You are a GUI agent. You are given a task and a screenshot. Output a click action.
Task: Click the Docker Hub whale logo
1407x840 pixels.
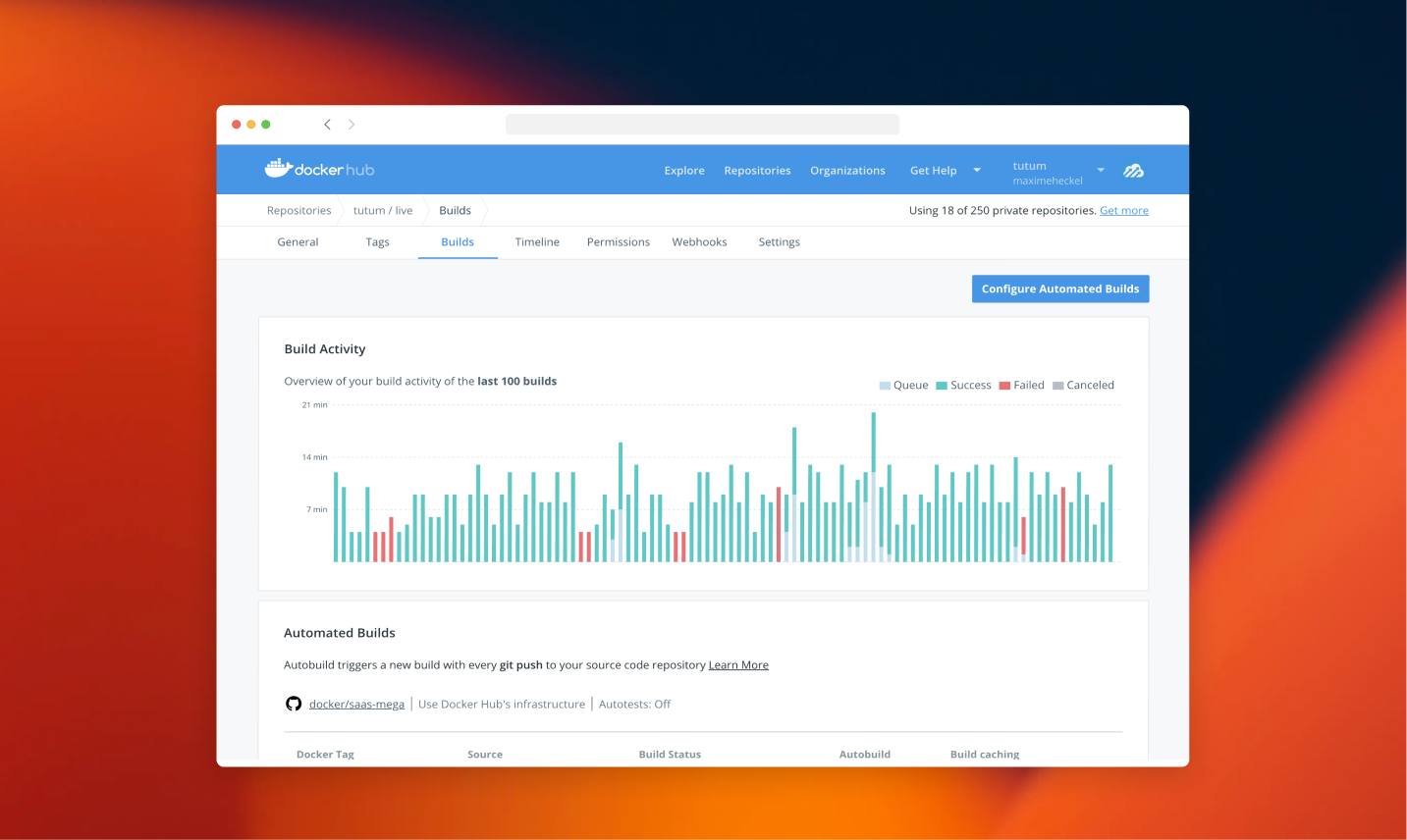(x=279, y=168)
